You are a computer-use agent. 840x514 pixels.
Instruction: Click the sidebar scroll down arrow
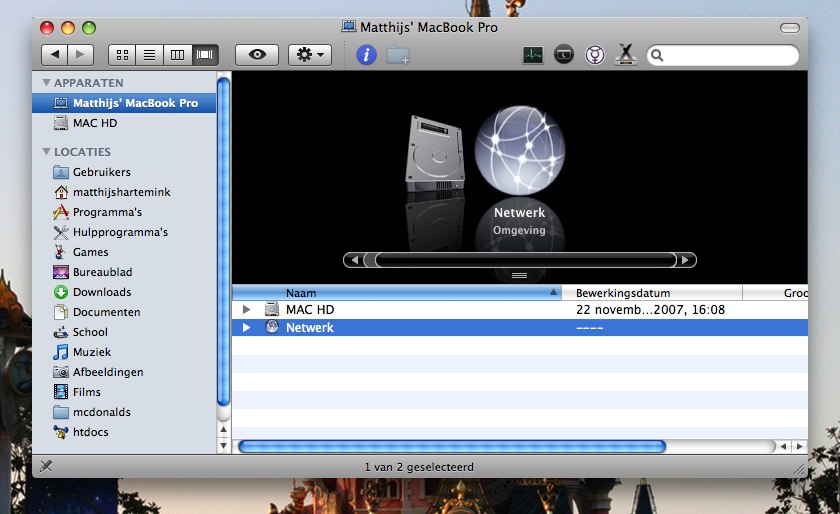pyautogui.click(x=223, y=445)
